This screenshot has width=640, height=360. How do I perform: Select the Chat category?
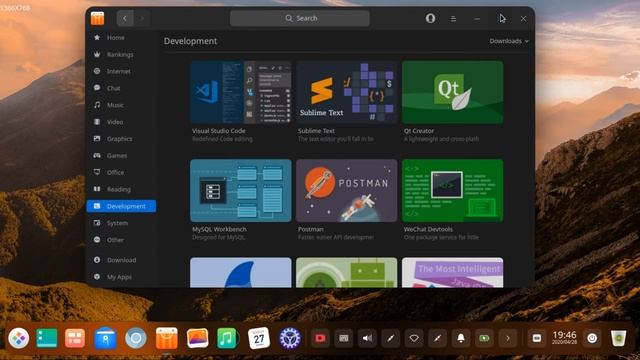[x=121, y=88]
